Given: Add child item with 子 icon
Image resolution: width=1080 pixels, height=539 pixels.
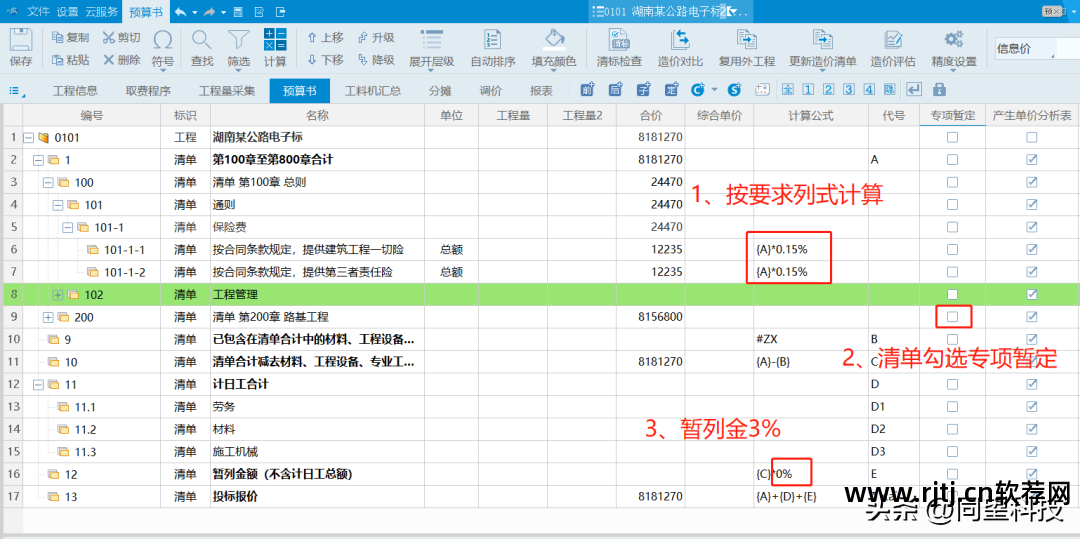Looking at the screenshot, I should (x=643, y=89).
